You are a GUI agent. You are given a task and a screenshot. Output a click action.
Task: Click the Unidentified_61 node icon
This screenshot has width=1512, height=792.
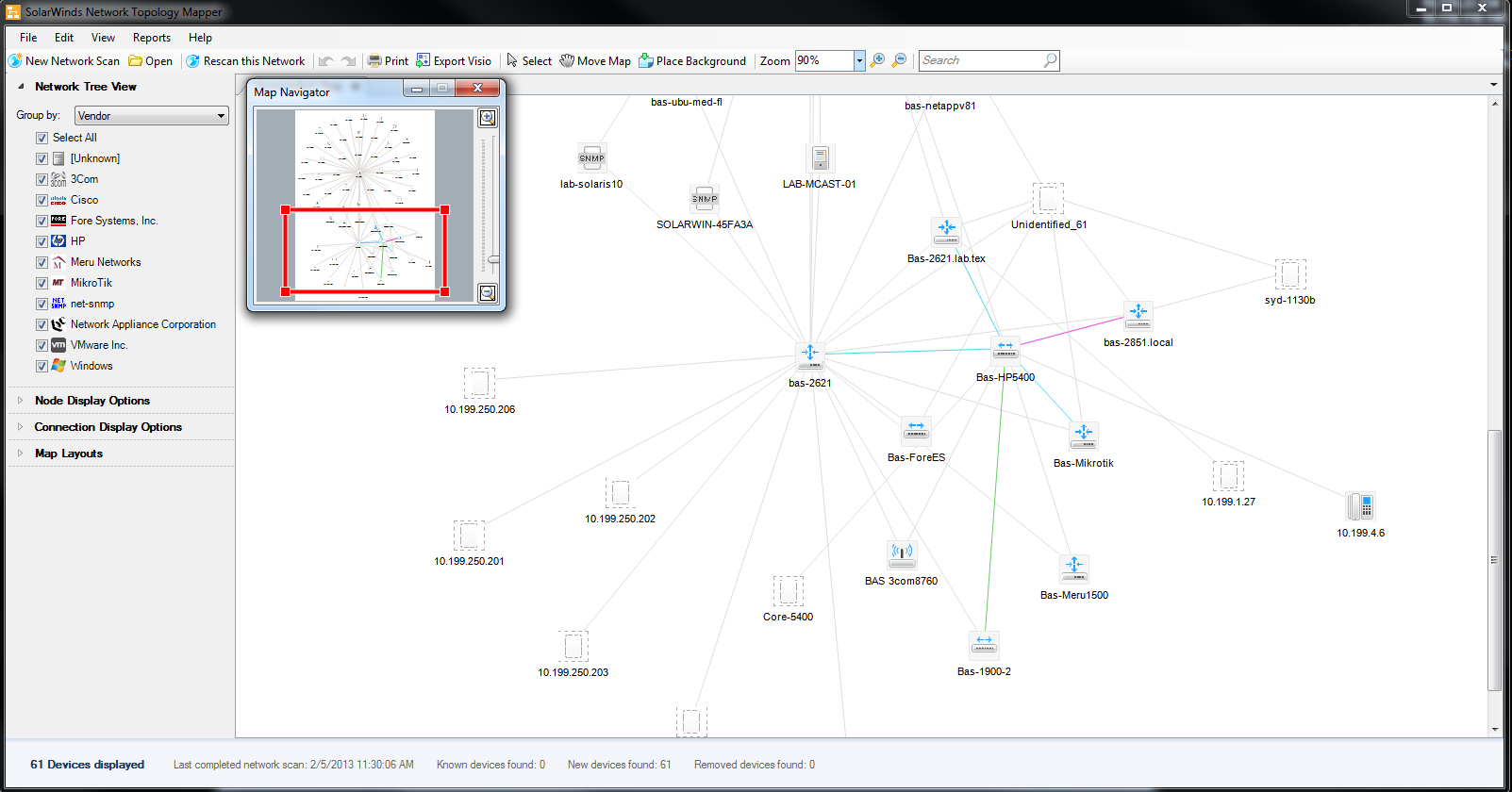click(1048, 199)
